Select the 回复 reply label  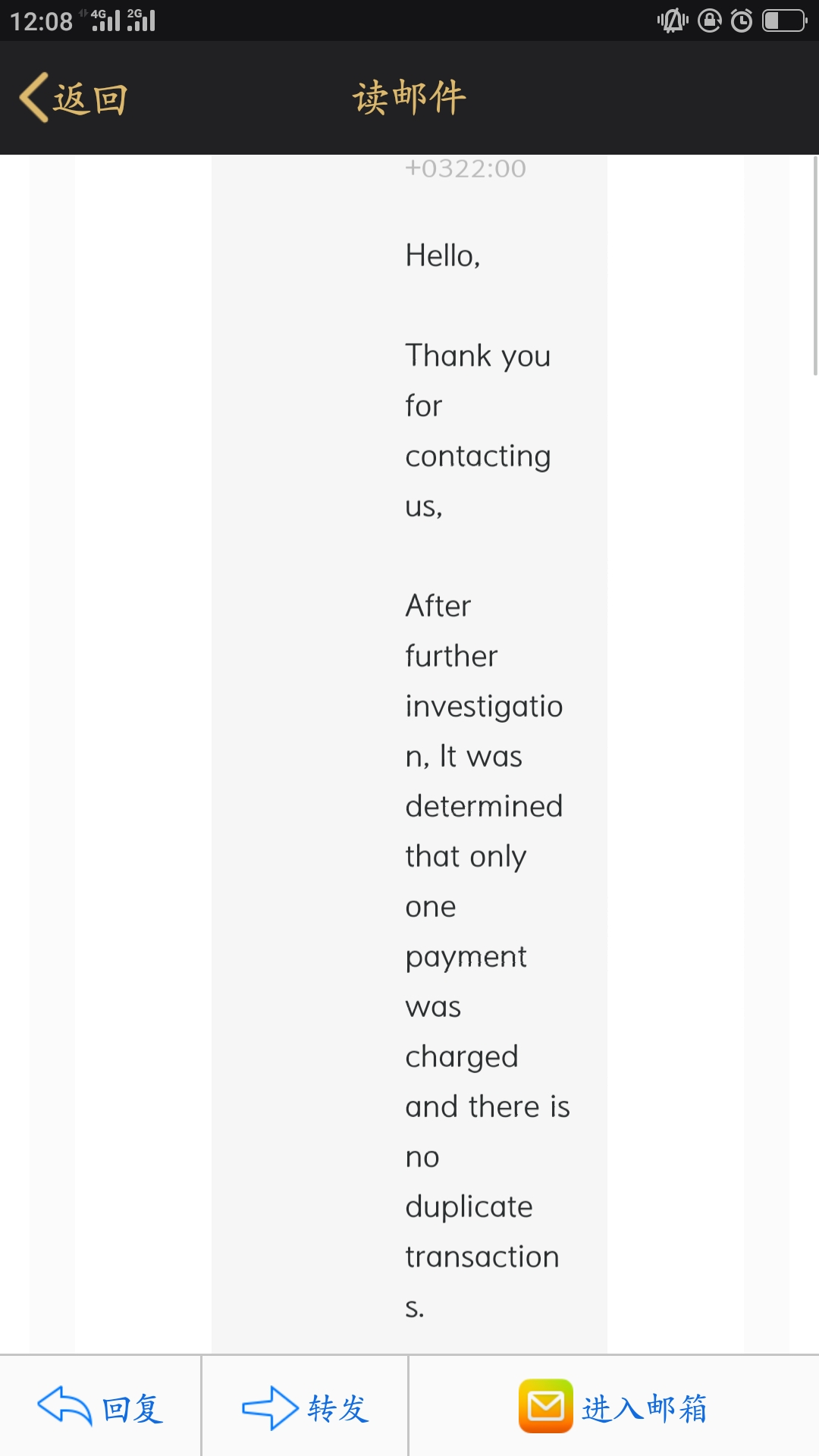pos(133,1409)
